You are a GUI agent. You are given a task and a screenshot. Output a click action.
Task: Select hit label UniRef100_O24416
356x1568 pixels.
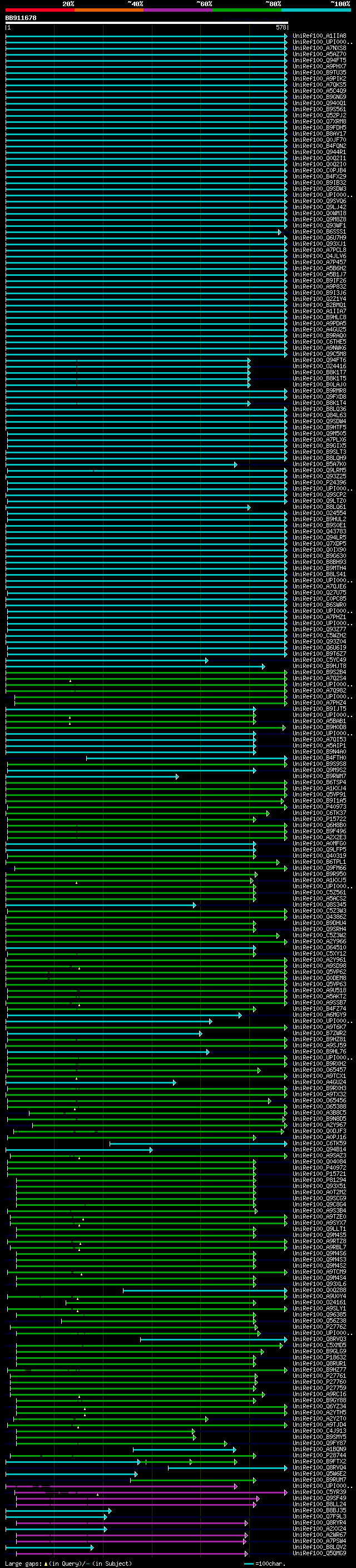(x=319, y=367)
